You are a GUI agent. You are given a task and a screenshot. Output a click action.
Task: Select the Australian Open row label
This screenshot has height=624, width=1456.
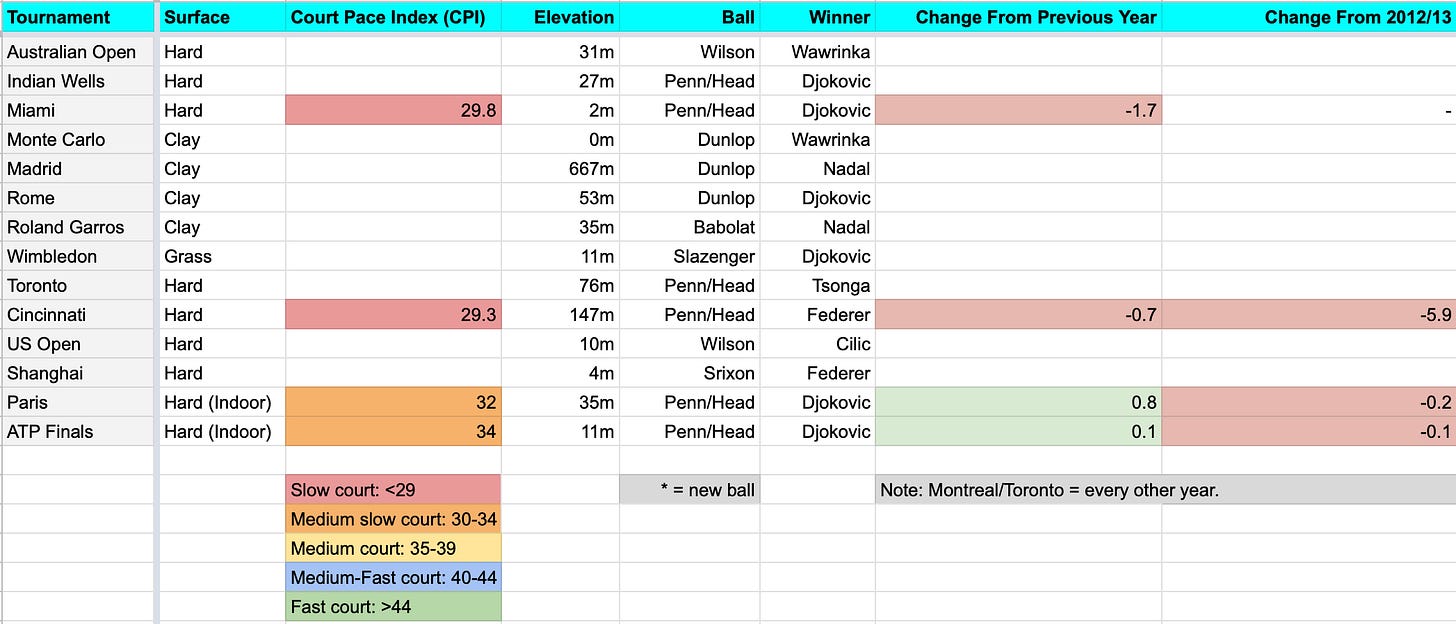click(x=77, y=52)
